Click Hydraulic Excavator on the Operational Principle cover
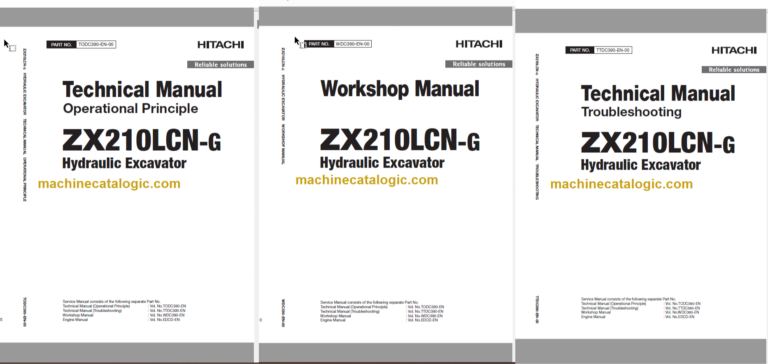 (x=124, y=163)
